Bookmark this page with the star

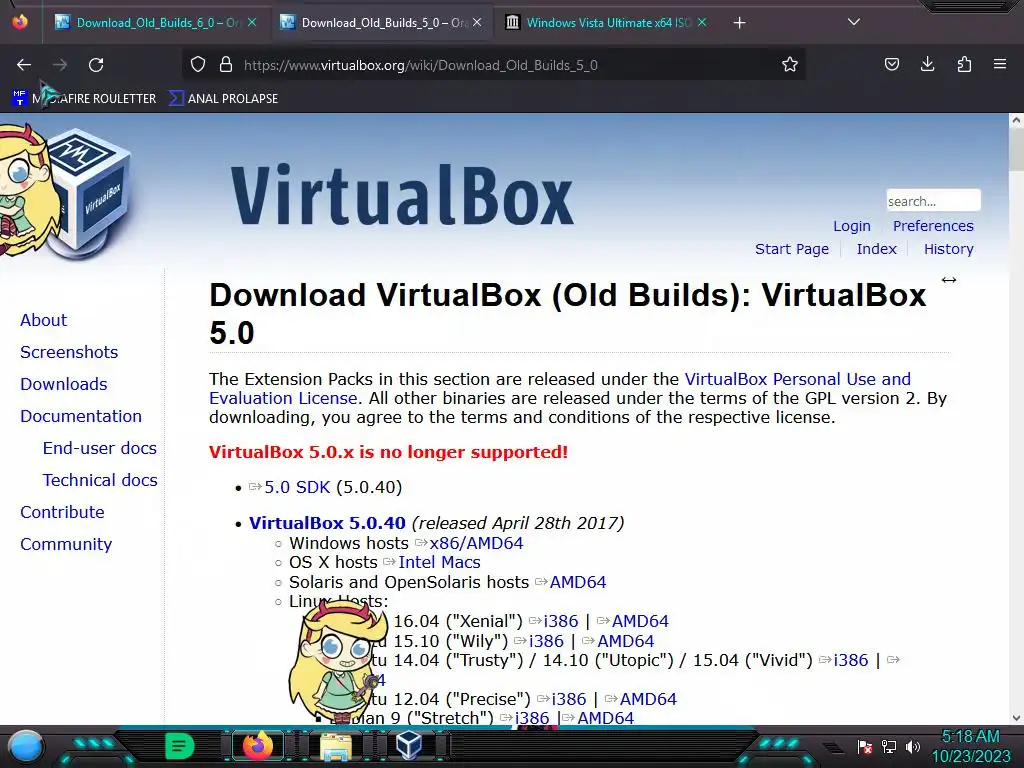tap(790, 65)
